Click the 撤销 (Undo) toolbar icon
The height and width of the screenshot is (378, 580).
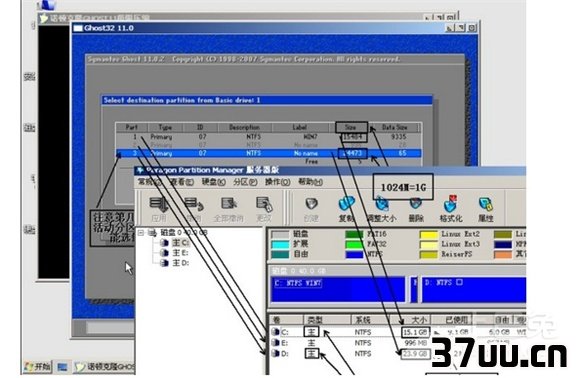[x=194, y=209]
